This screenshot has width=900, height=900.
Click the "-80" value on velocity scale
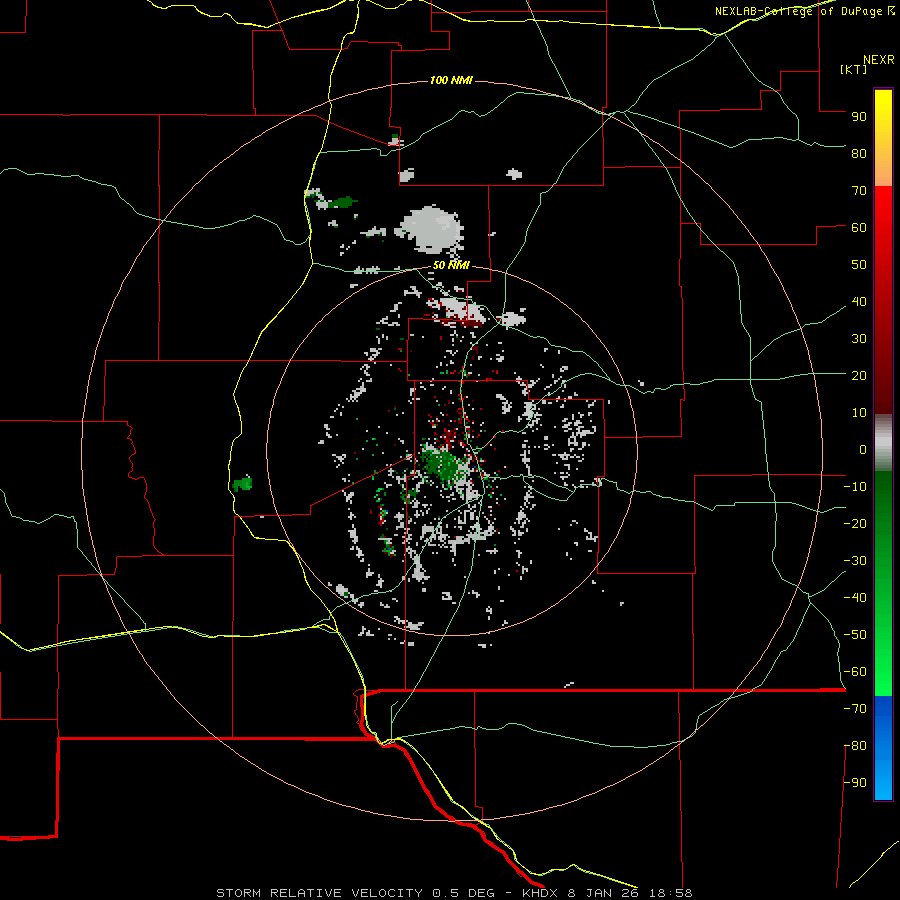pyautogui.click(x=855, y=746)
